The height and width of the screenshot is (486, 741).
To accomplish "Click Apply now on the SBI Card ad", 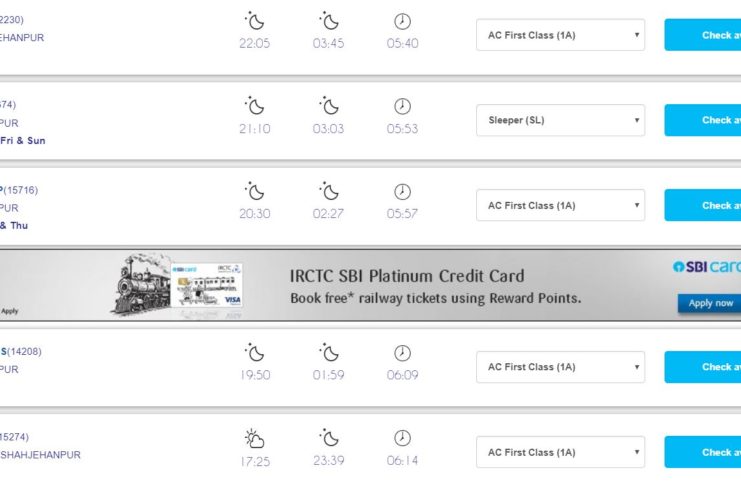I will coord(710,303).
